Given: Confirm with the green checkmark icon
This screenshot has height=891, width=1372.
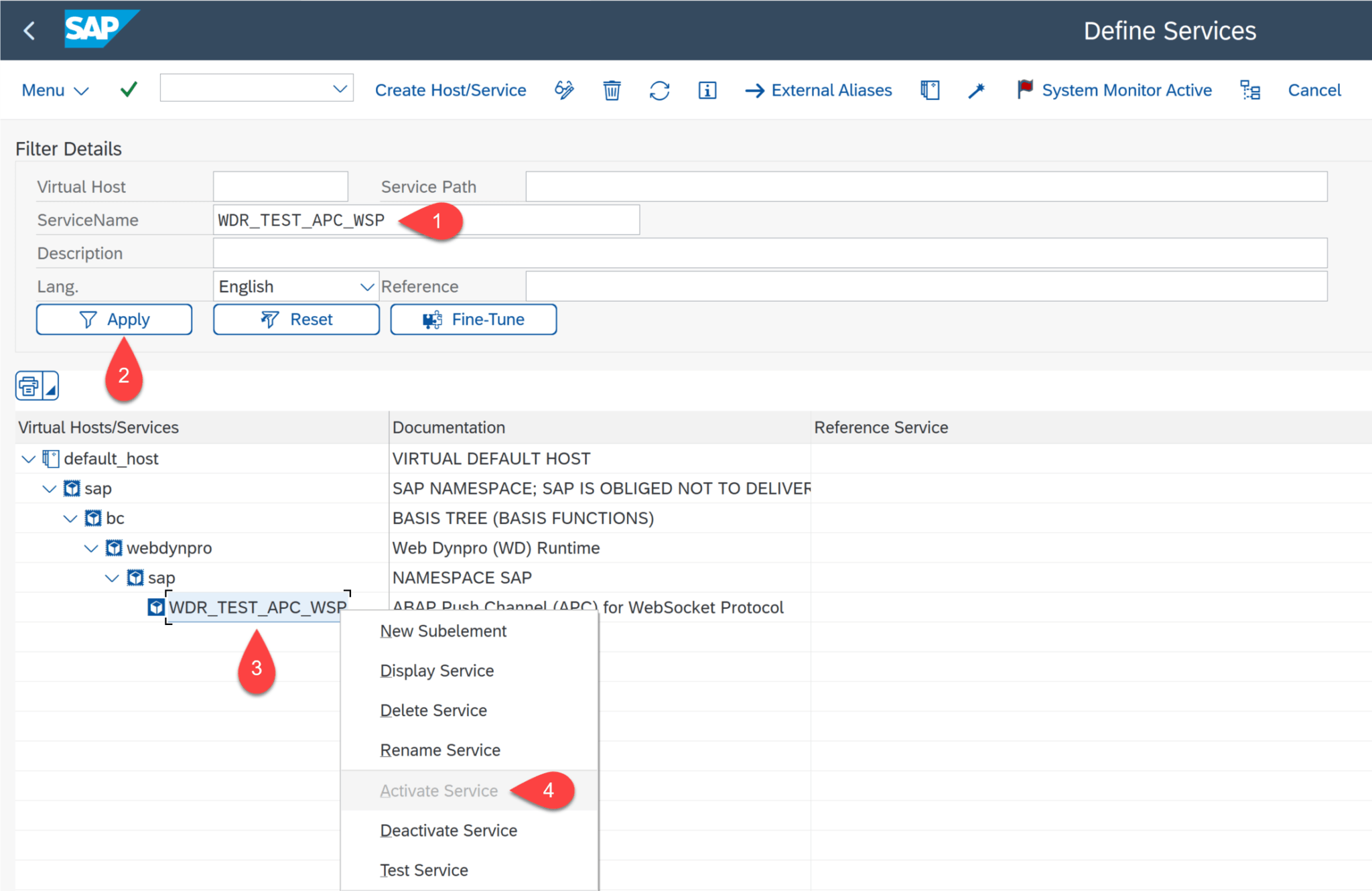Looking at the screenshot, I should click(x=128, y=89).
